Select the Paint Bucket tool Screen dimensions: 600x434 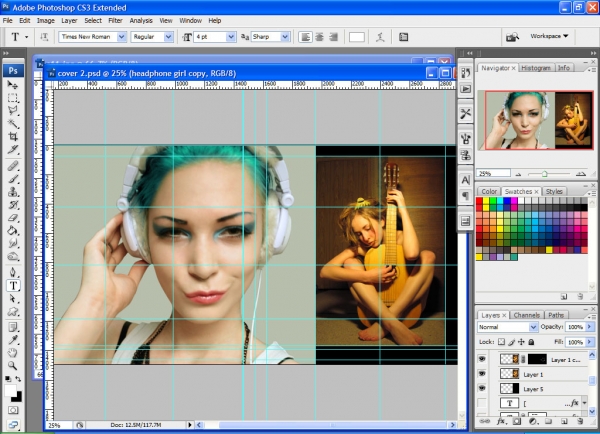(x=13, y=230)
